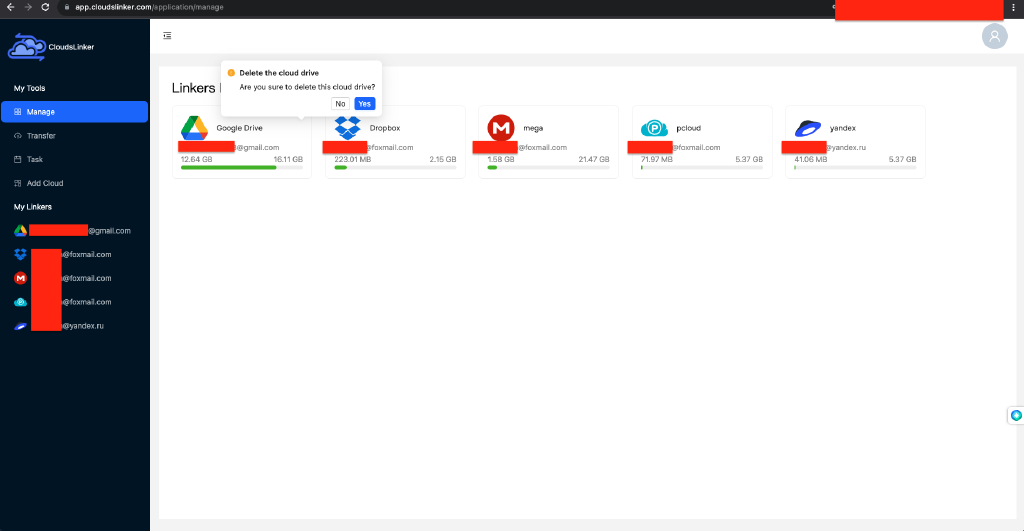
Task: Click the 12.64 GB used value
Action: [197, 159]
